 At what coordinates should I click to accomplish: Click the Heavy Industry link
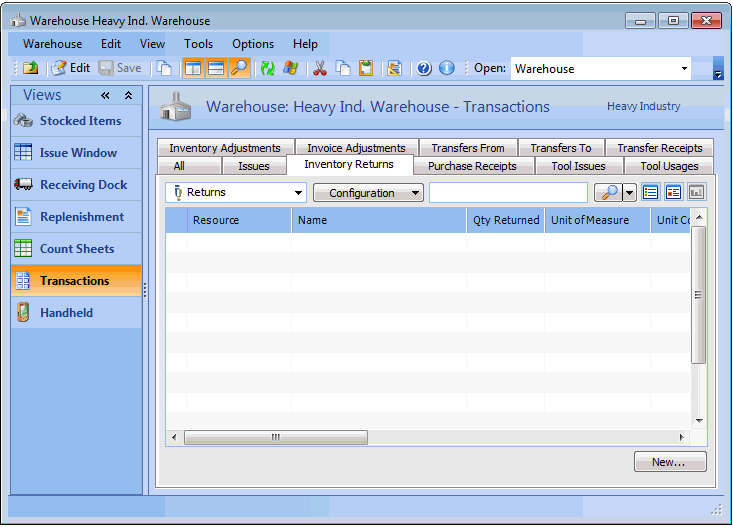click(x=643, y=106)
